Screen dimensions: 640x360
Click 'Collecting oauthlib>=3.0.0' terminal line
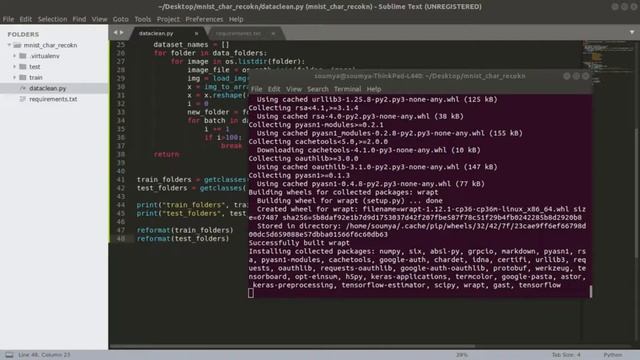click(303, 158)
